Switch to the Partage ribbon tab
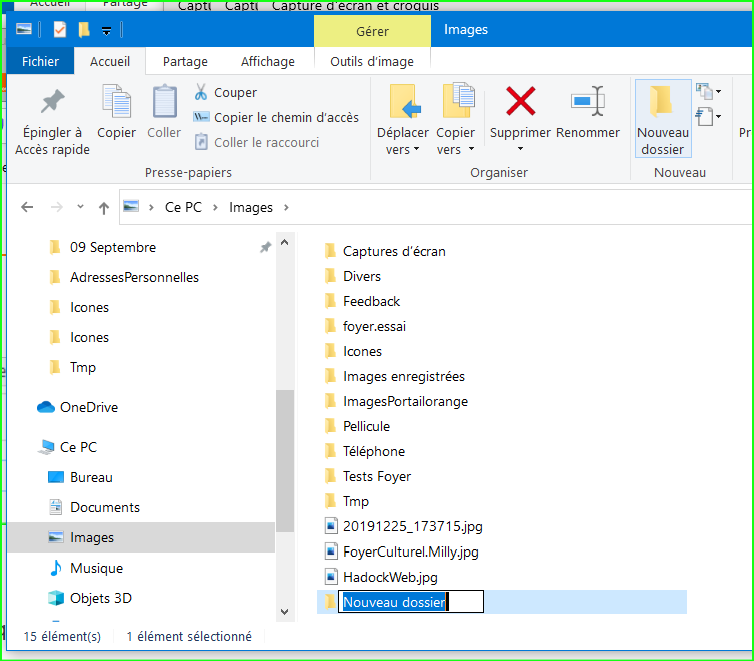 click(185, 61)
